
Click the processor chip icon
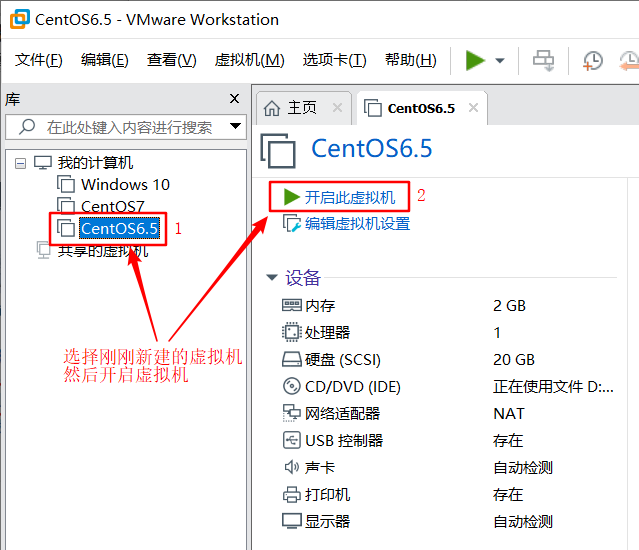pyautogui.click(x=292, y=332)
